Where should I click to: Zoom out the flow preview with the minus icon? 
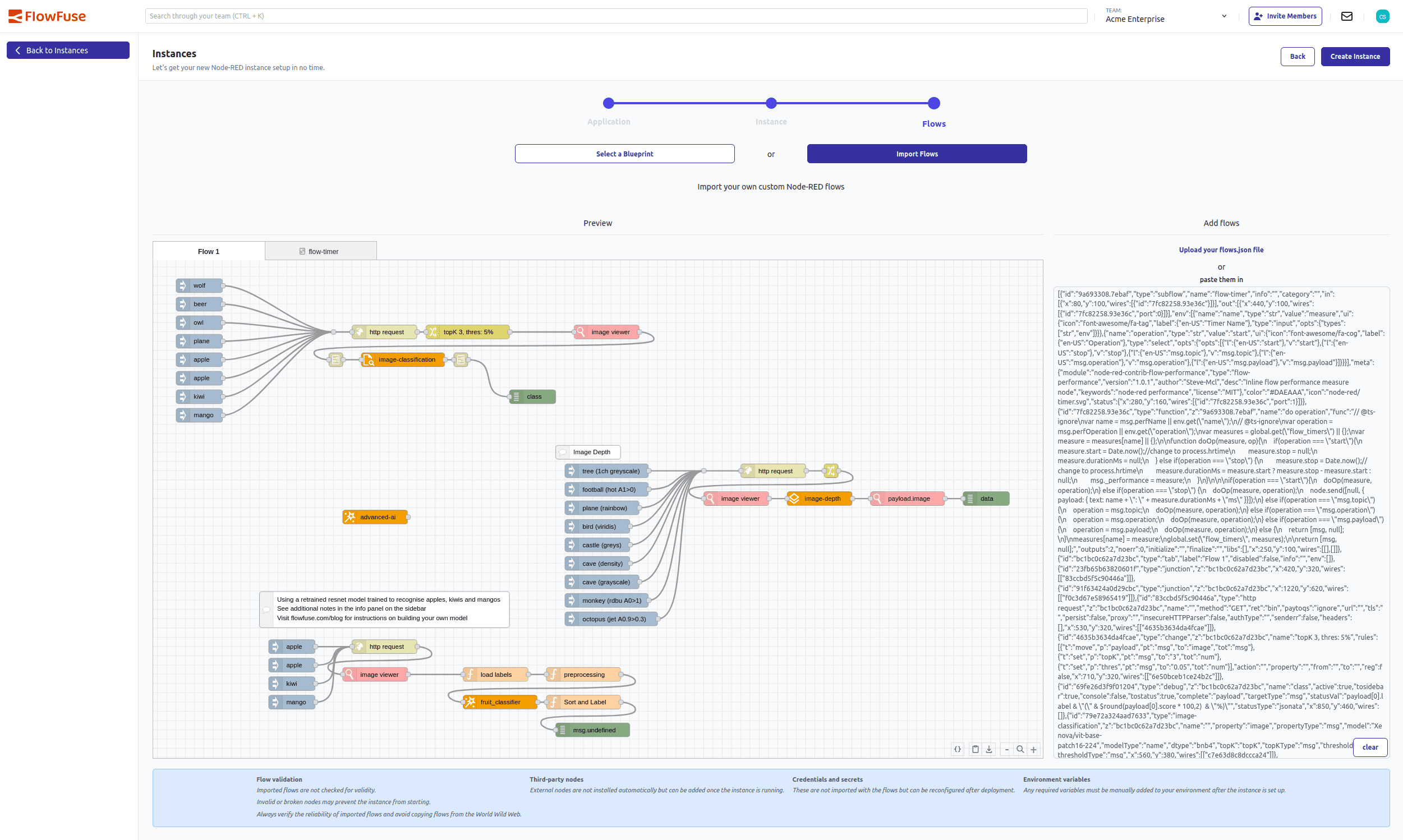[1007, 748]
